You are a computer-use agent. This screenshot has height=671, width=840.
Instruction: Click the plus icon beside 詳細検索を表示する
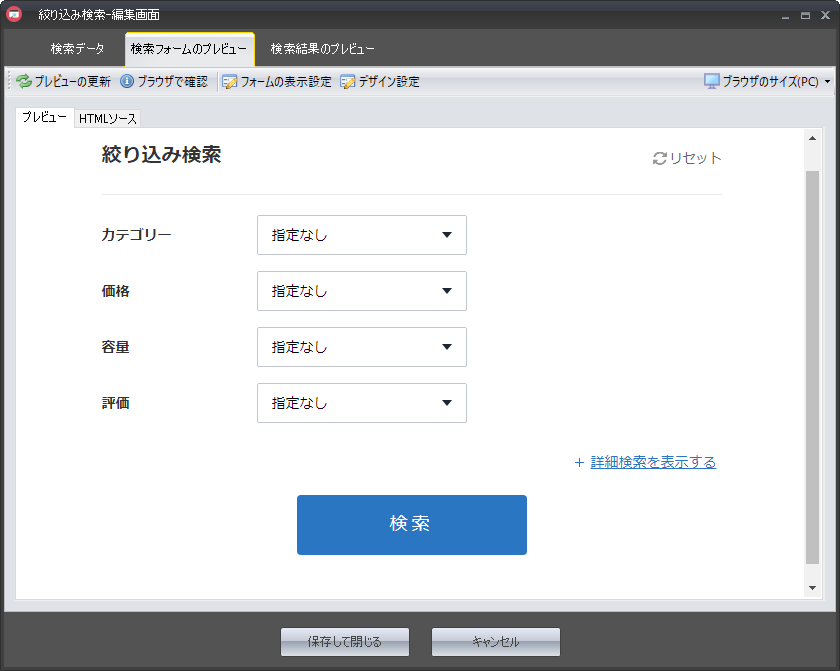point(579,462)
